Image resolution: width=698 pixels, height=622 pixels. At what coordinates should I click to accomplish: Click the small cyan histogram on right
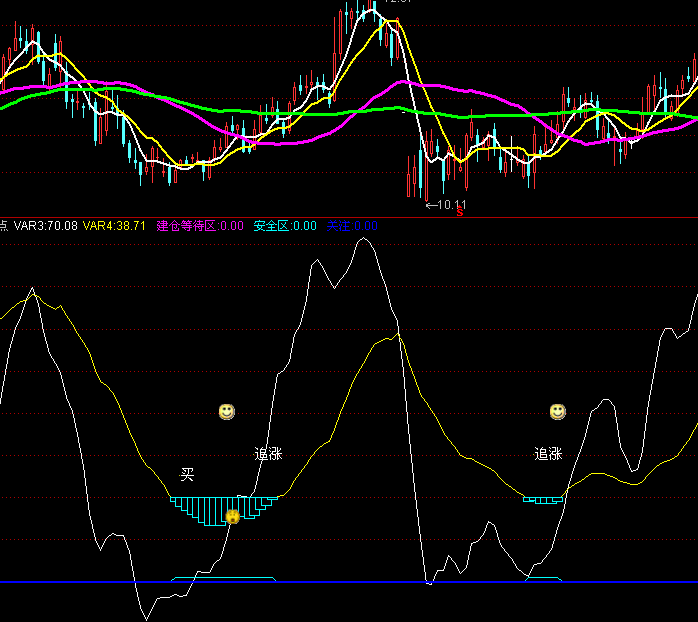[543, 499]
